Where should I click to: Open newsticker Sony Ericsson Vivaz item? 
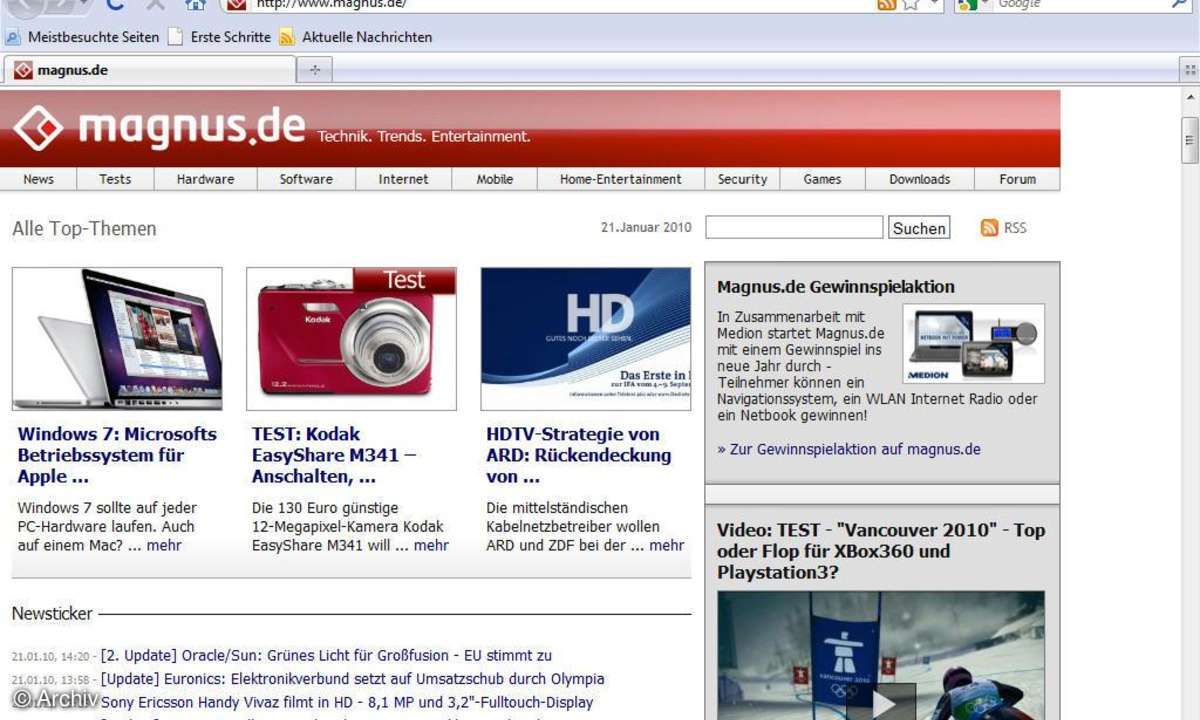[347, 702]
